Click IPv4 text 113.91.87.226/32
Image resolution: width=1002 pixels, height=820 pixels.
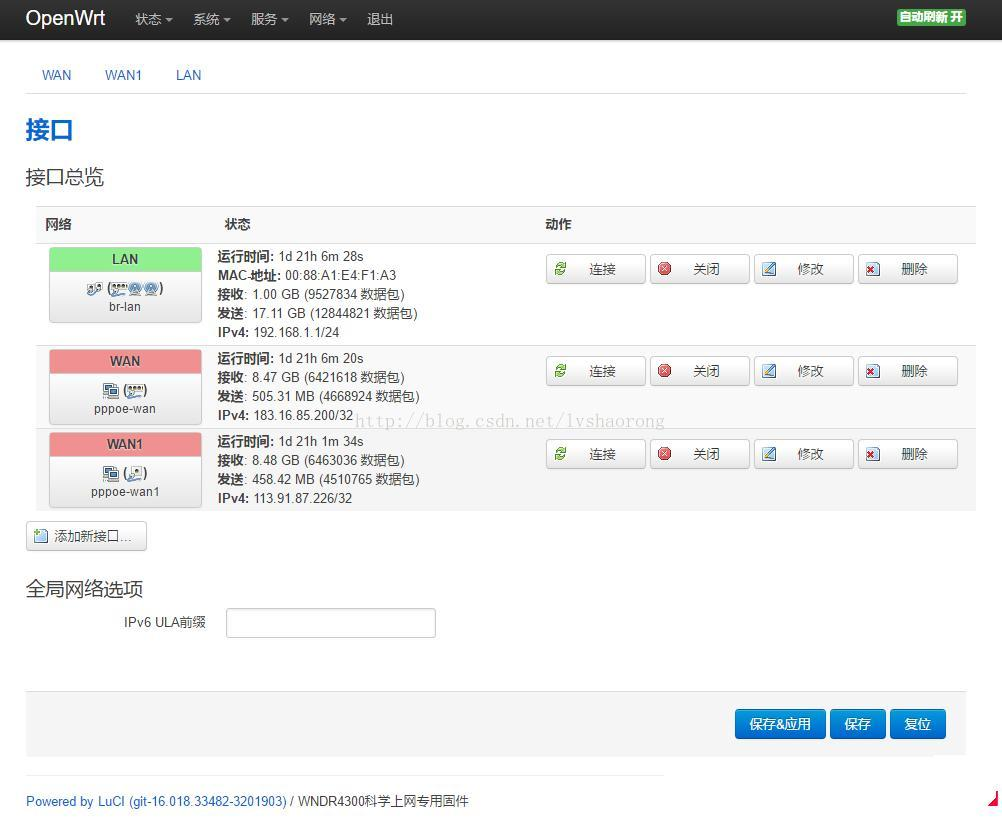[x=303, y=499]
